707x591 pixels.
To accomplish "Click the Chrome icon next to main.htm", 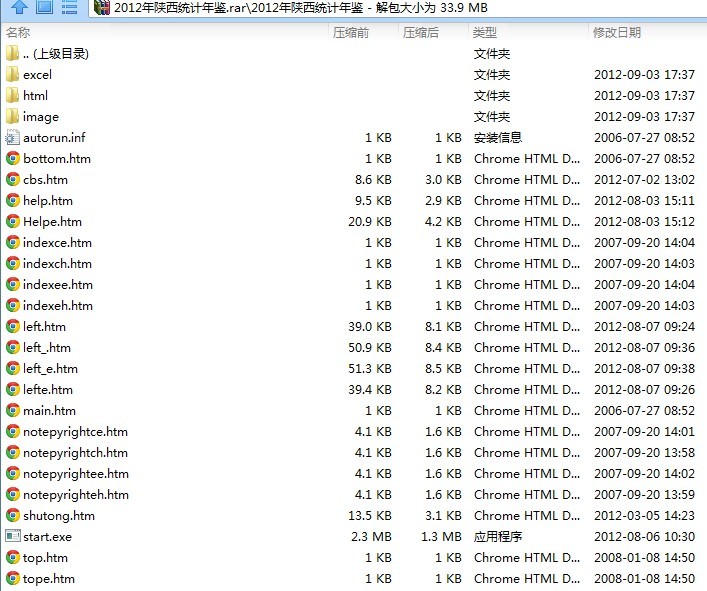I will click(13, 410).
